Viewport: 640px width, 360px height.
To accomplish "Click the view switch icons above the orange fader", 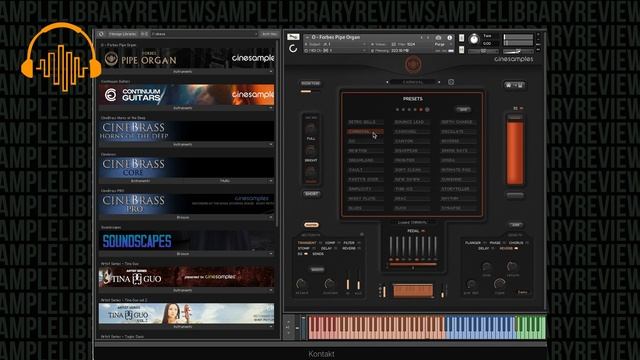I will (x=514, y=85).
